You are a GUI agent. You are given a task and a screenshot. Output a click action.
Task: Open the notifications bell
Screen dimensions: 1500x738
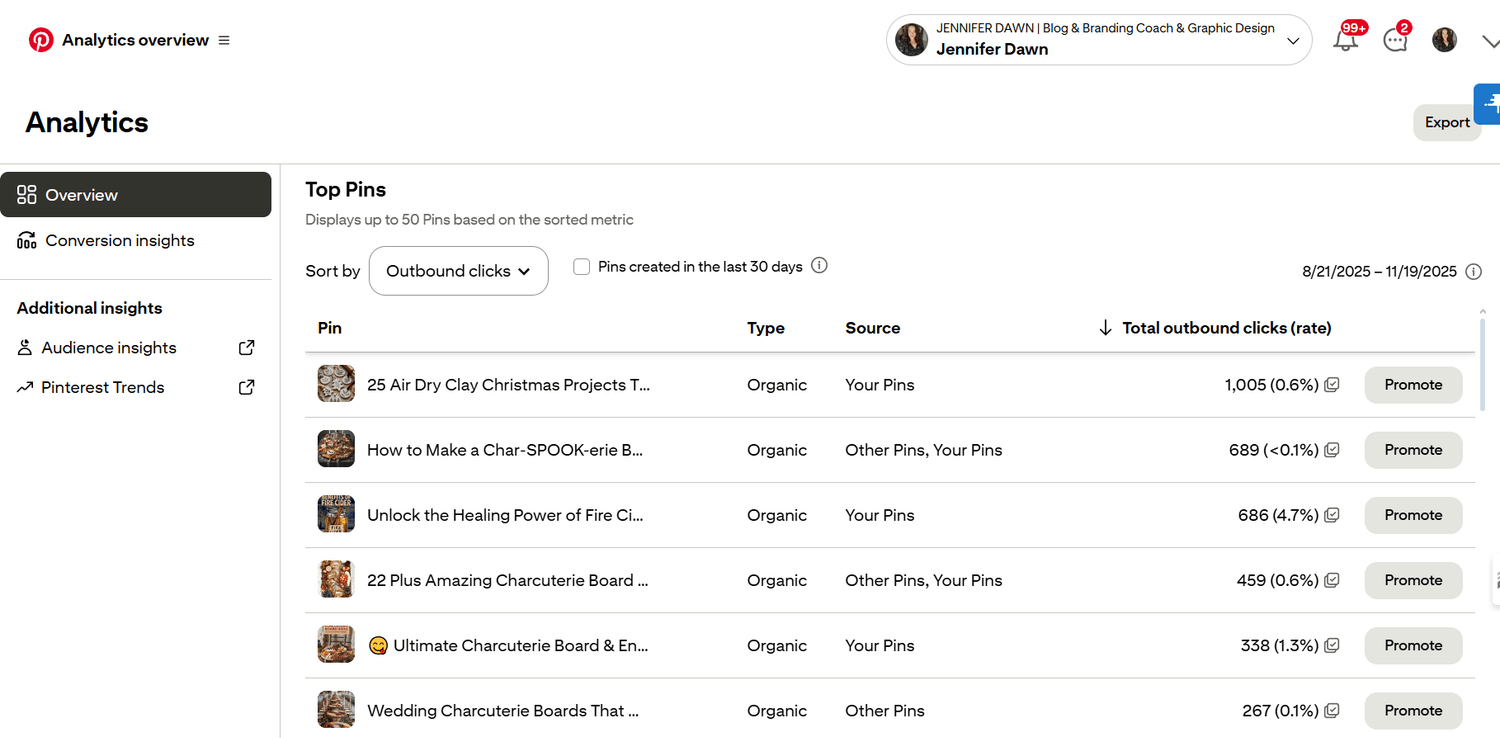pyautogui.click(x=1346, y=40)
